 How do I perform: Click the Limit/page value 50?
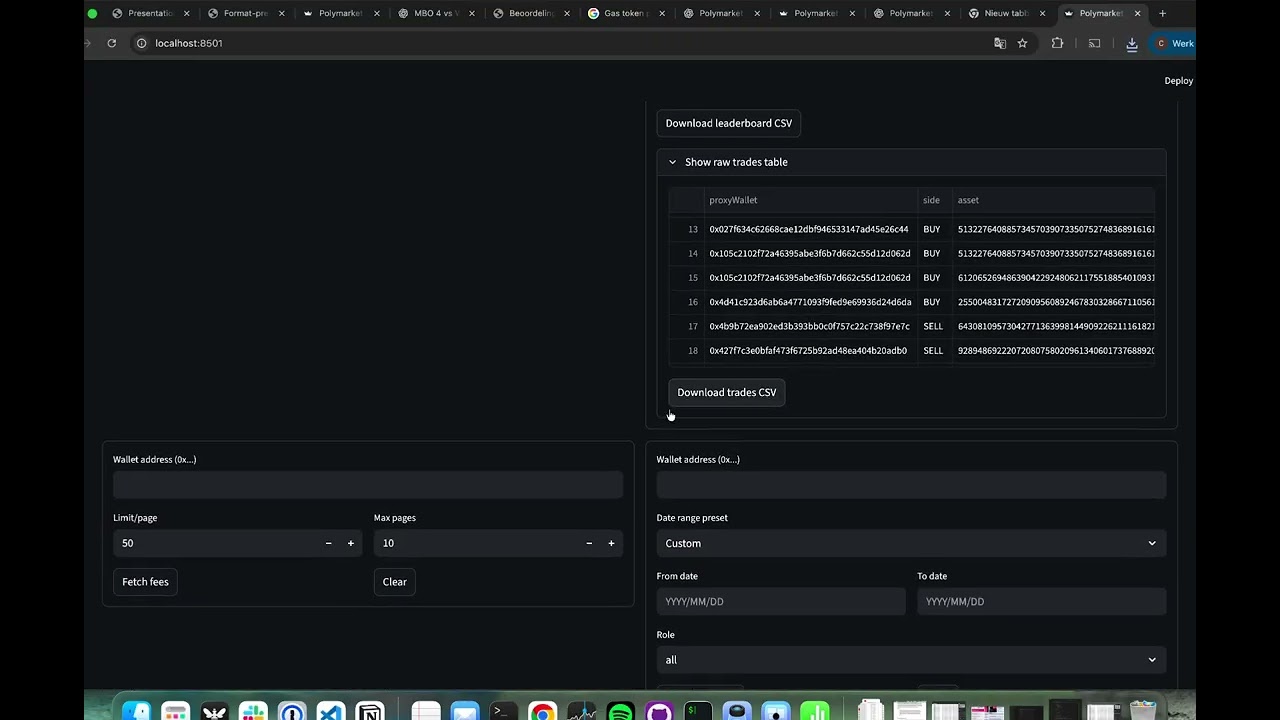[x=215, y=543]
